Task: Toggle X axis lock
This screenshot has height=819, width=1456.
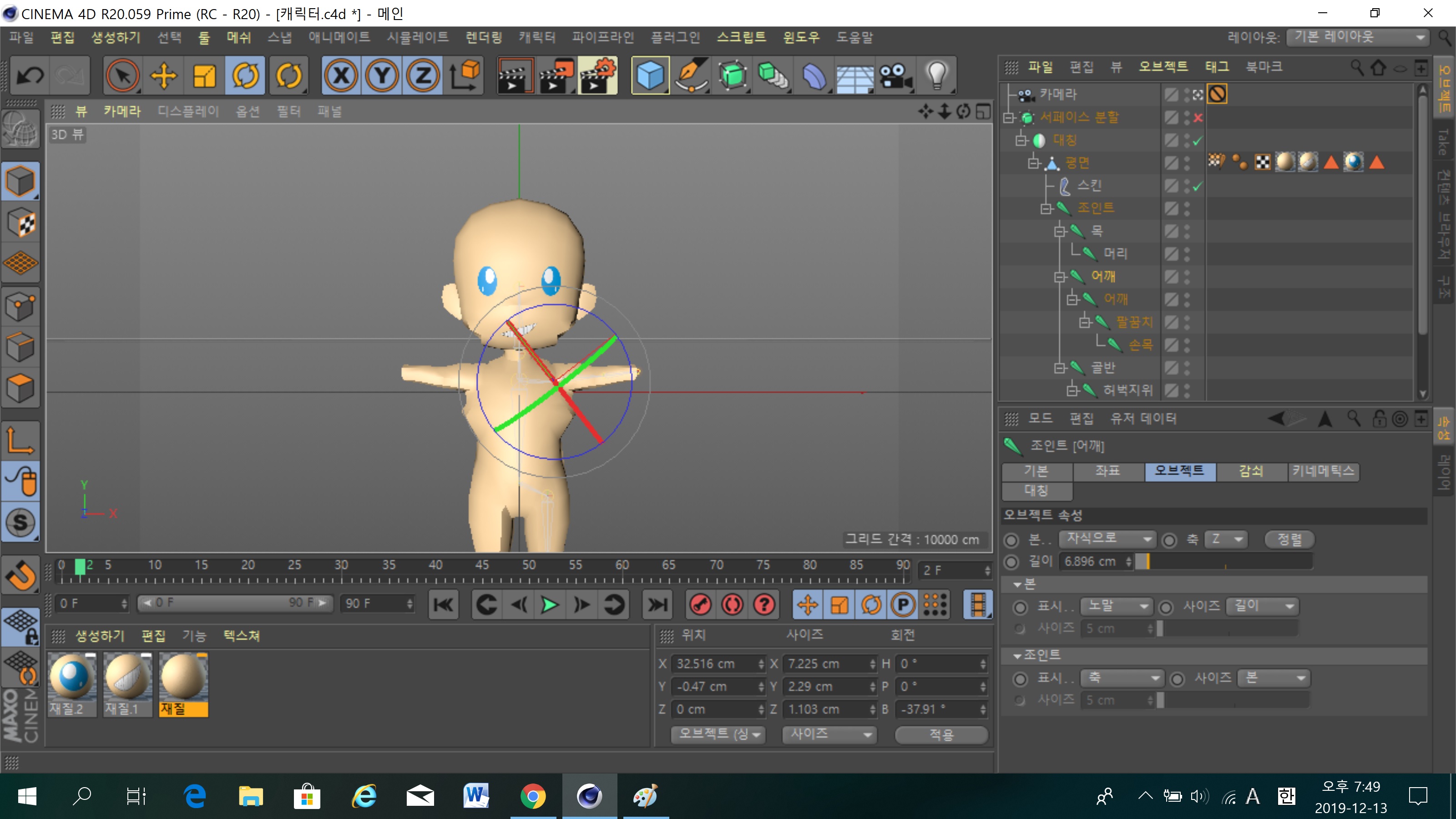Action: (341, 75)
